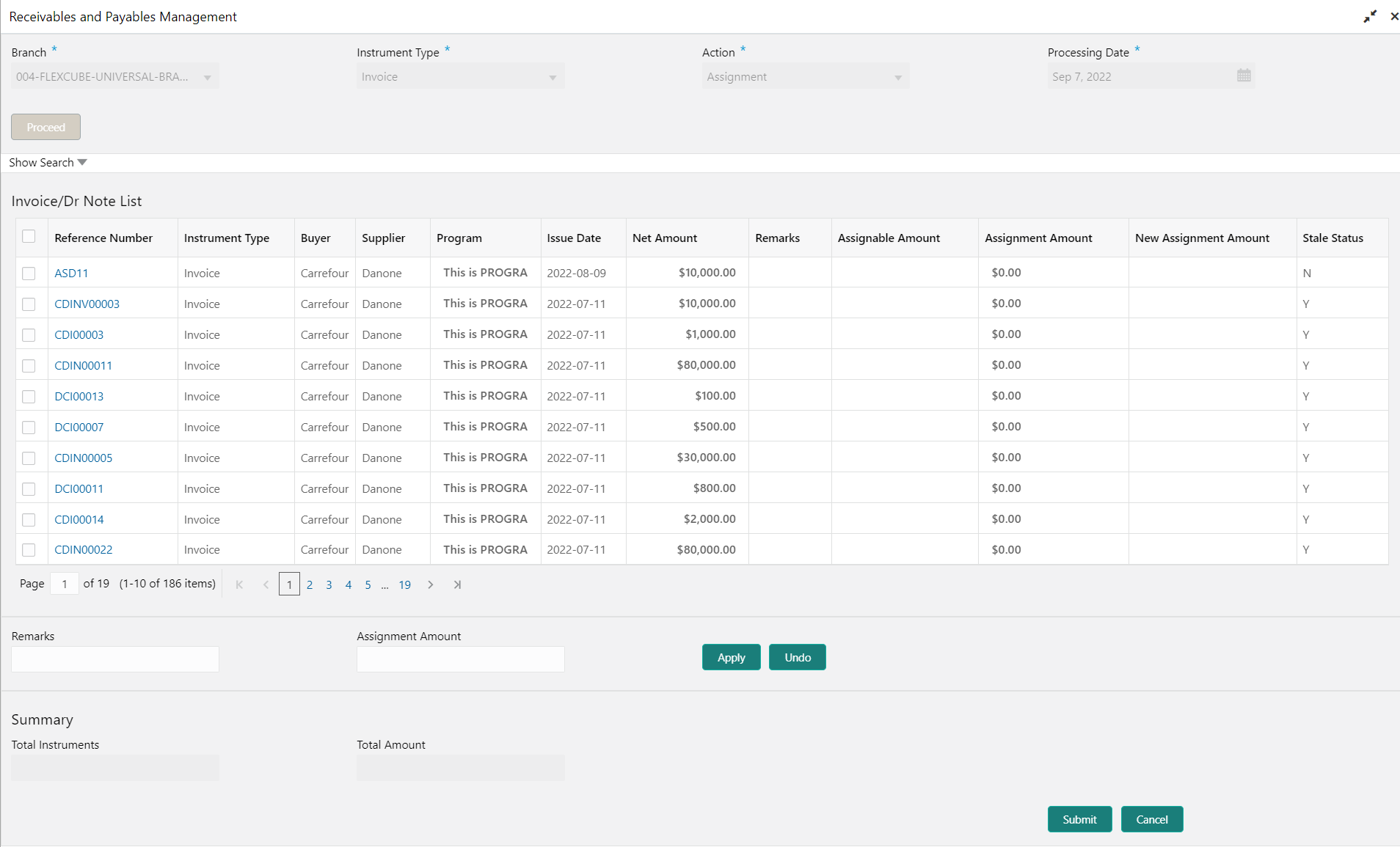Tick the checkbox for CDIN00011
The height and width of the screenshot is (847, 1400).
(x=29, y=366)
